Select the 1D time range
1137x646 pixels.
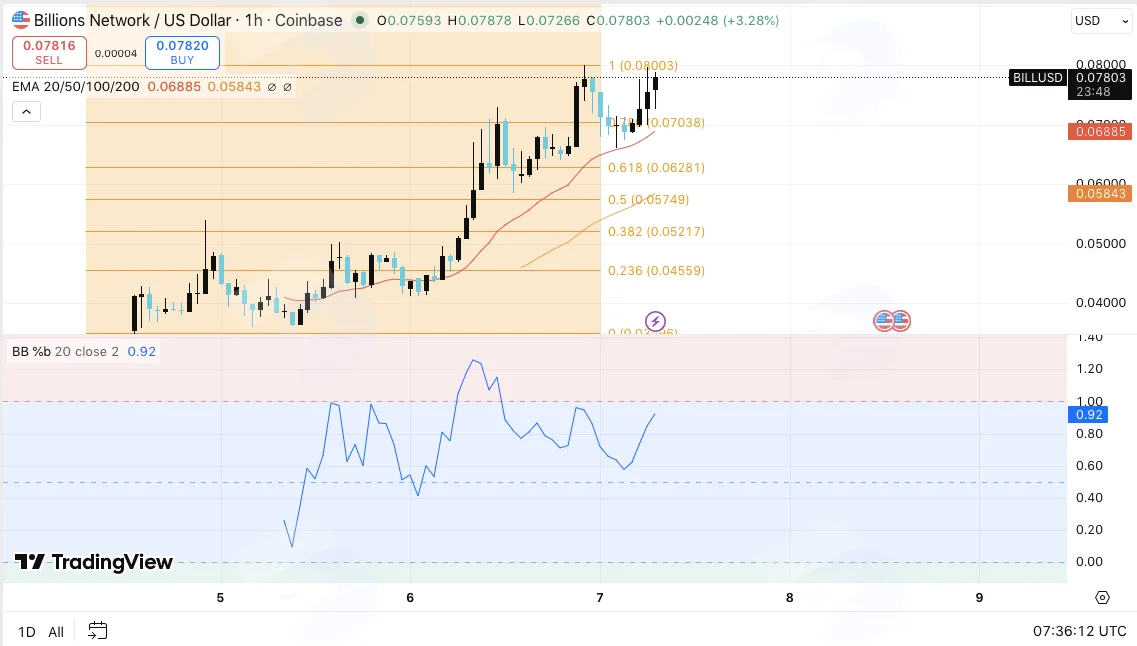(27, 631)
